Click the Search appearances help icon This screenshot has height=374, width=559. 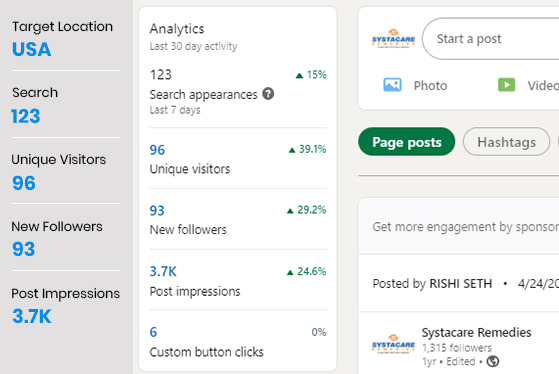click(268, 94)
